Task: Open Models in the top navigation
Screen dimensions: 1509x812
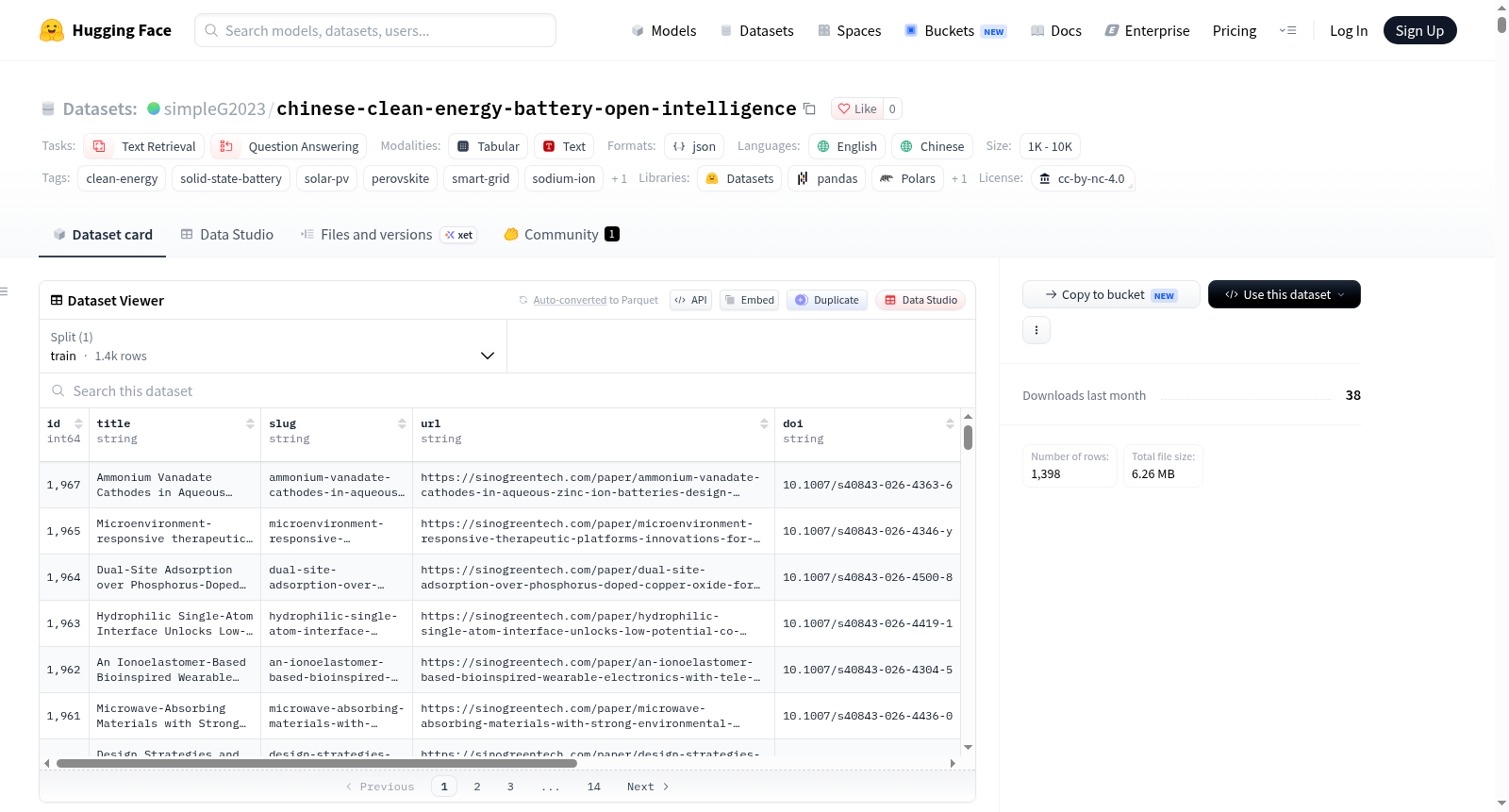Action: pos(664,30)
